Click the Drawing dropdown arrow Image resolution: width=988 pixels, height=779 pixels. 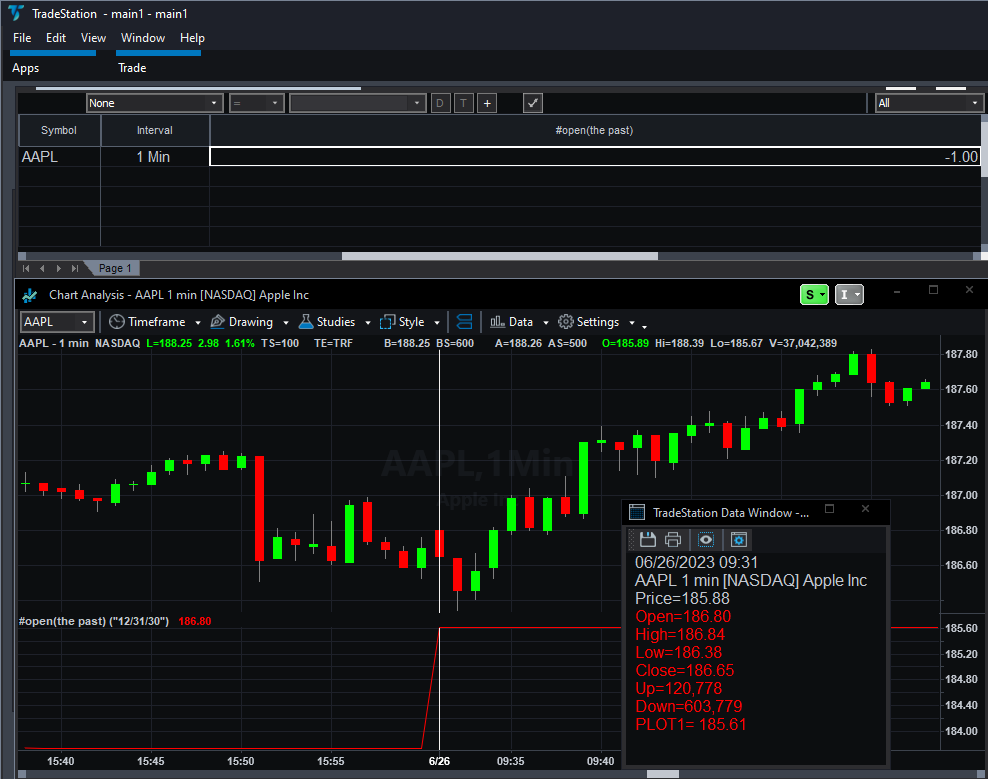pos(285,323)
